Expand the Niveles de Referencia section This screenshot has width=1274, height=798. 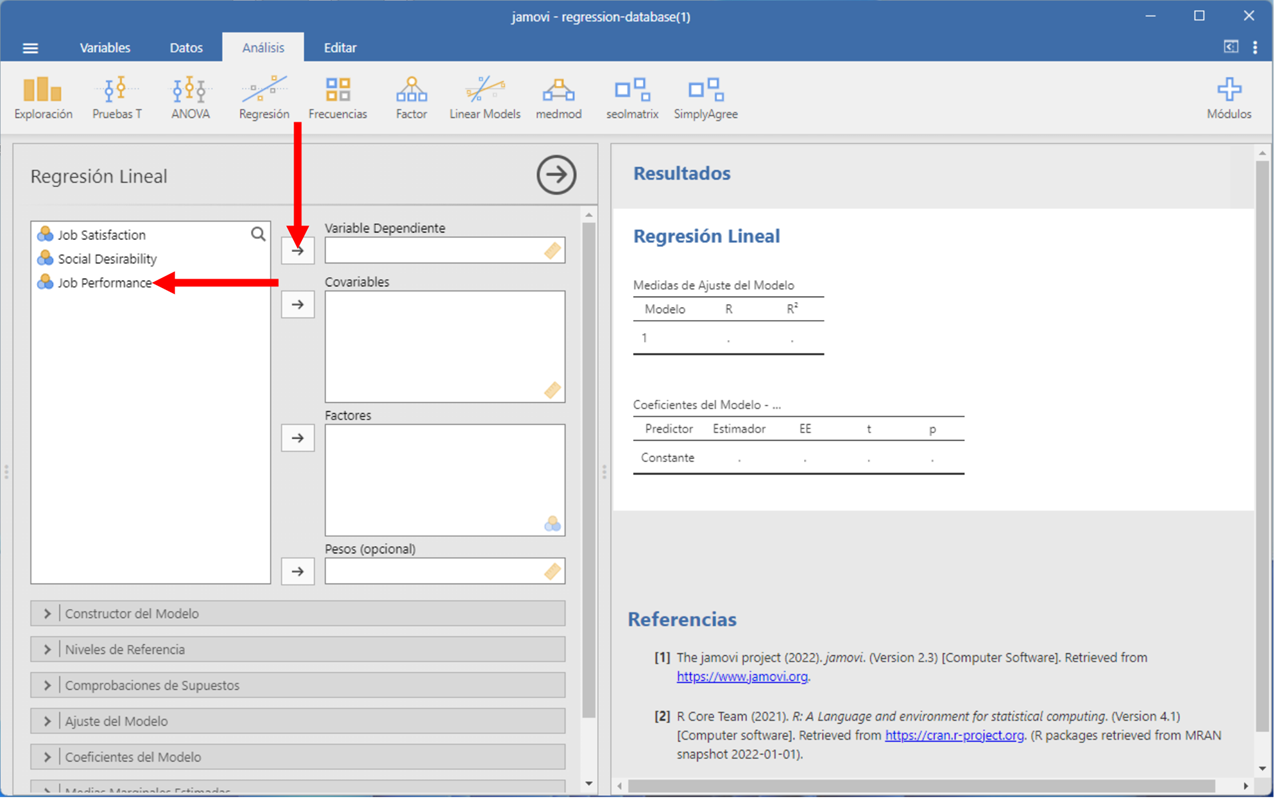pos(298,650)
